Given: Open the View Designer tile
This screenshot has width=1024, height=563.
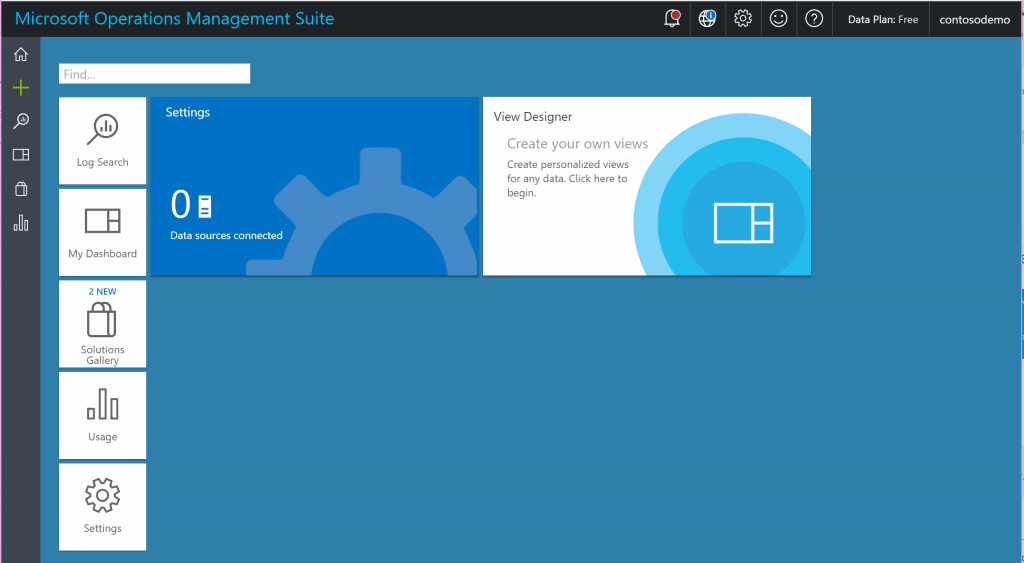Looking at the screenshot, I should [647, 186].
